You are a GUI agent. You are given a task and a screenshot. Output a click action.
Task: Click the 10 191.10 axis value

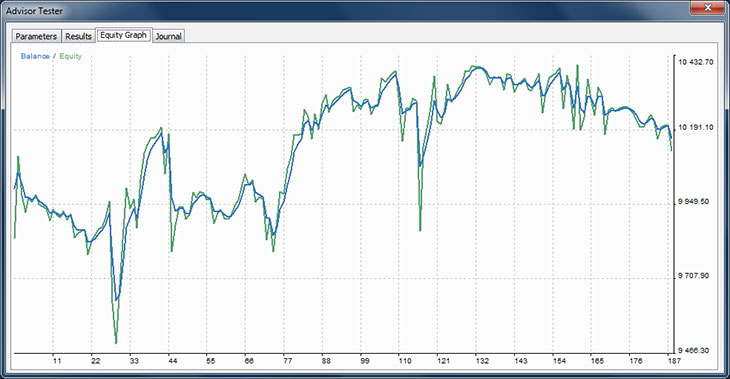coord(696,127)
